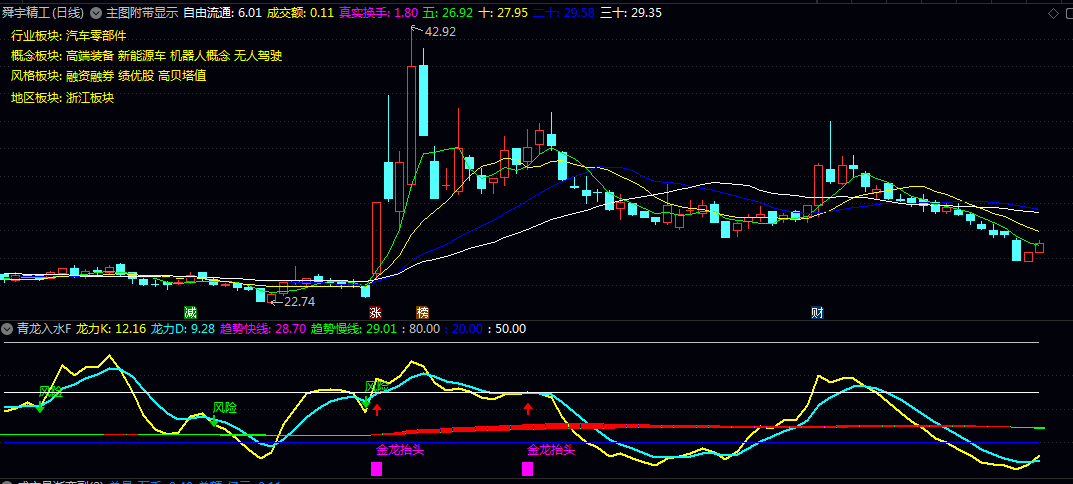Click the first red up-arrow signal
Viewport: 1073px width, 484px height.
[377, 409]
